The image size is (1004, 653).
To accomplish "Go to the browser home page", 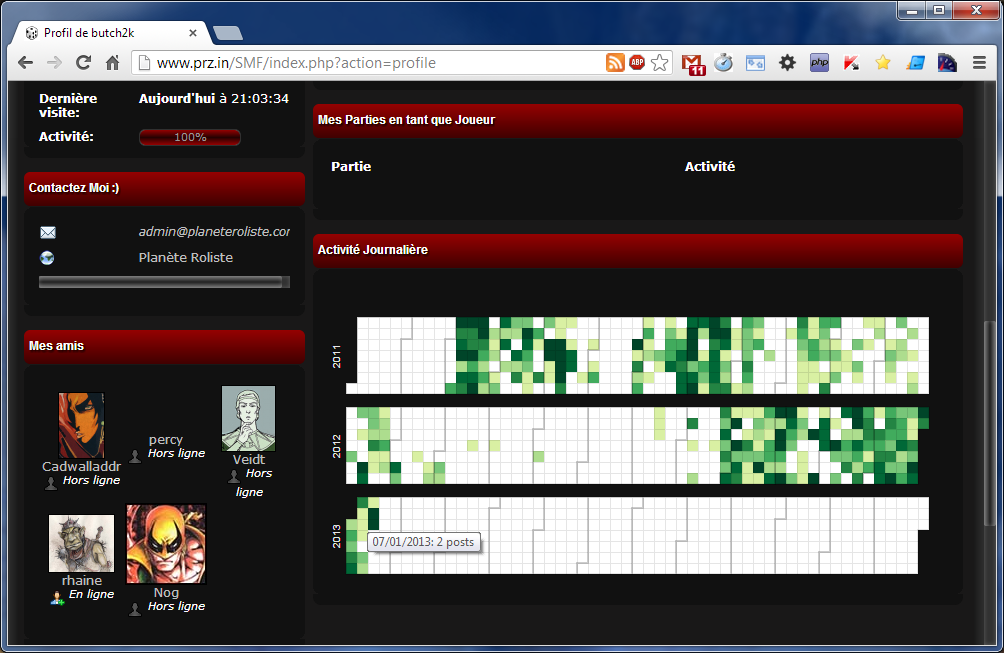I will tap(113, 63).
